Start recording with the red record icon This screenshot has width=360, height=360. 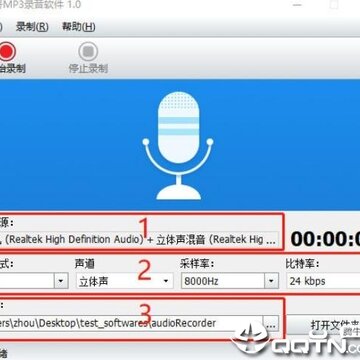pyautogui.click(x=7, y=52)
